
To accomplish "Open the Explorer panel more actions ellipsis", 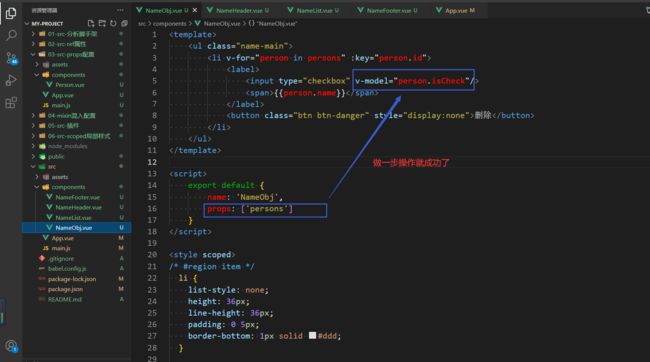I will (x=120, y=10).
